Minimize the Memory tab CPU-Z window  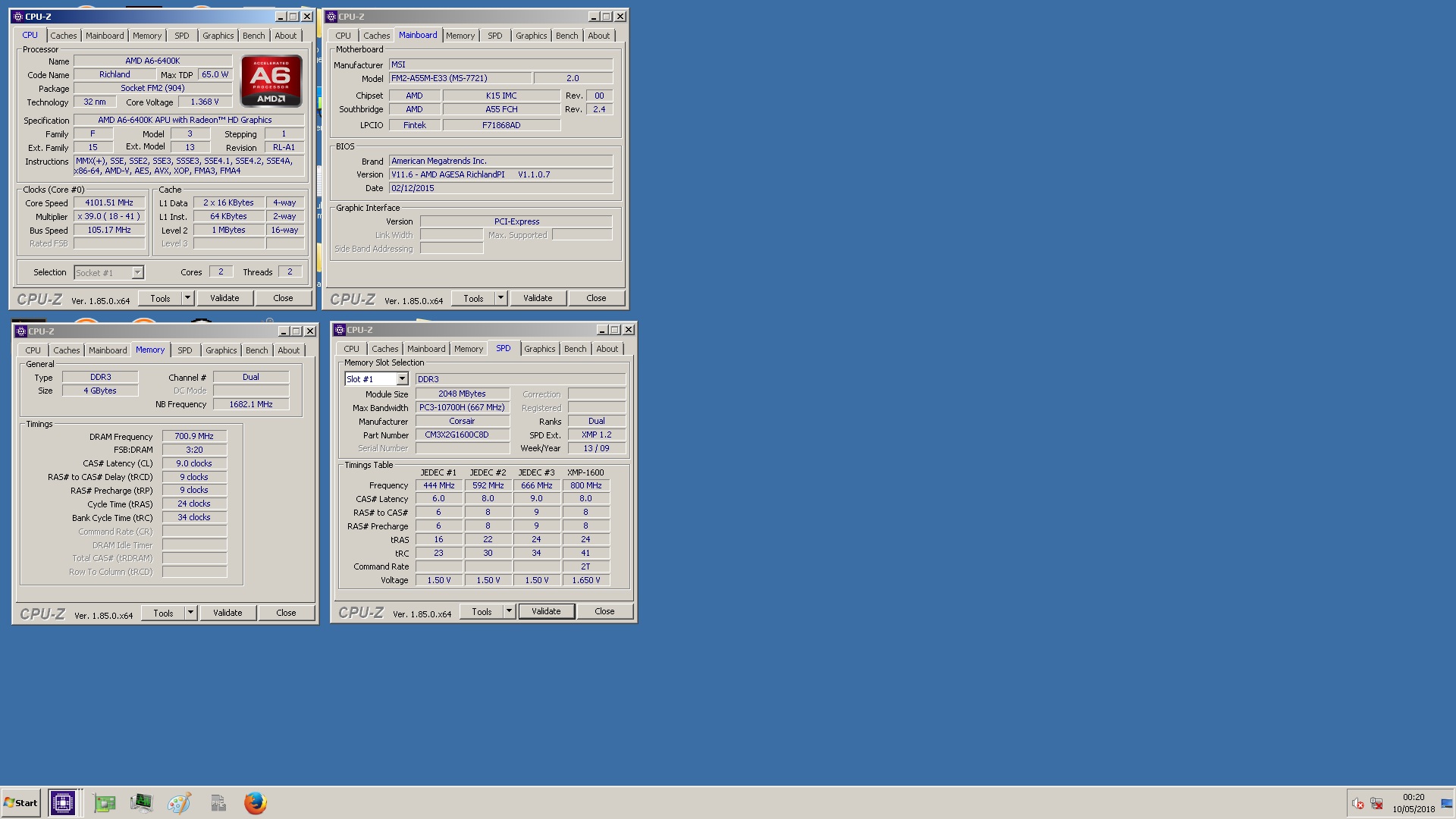click(284, 331)
